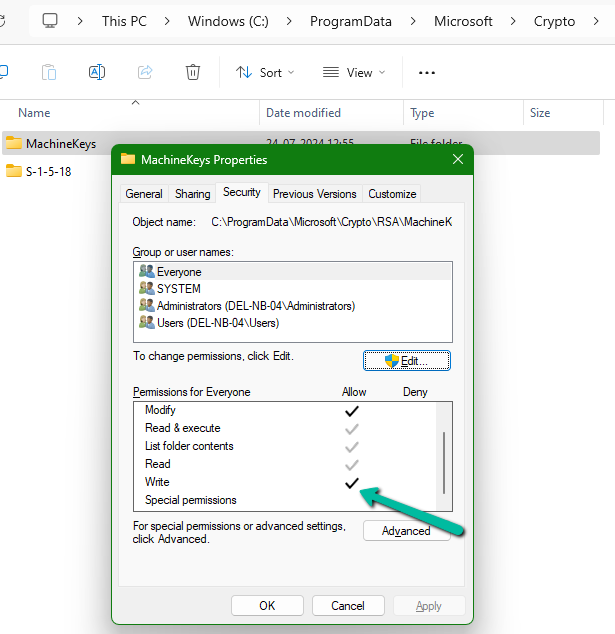
Task: Switch to the Sharing tab
Action: pyautogui.click(x=192, y=194)
